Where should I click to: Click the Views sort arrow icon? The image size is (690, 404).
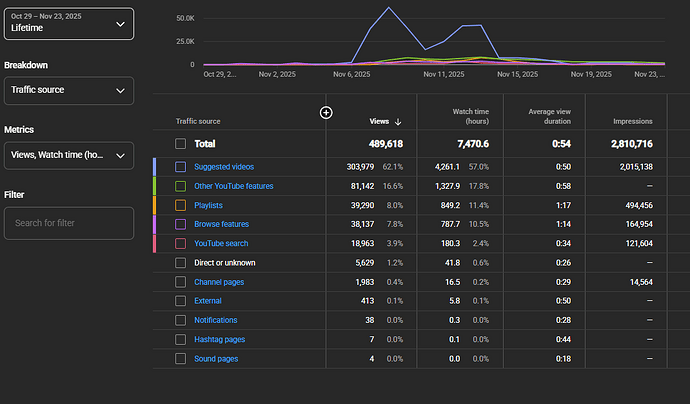(x=400, y=121)
